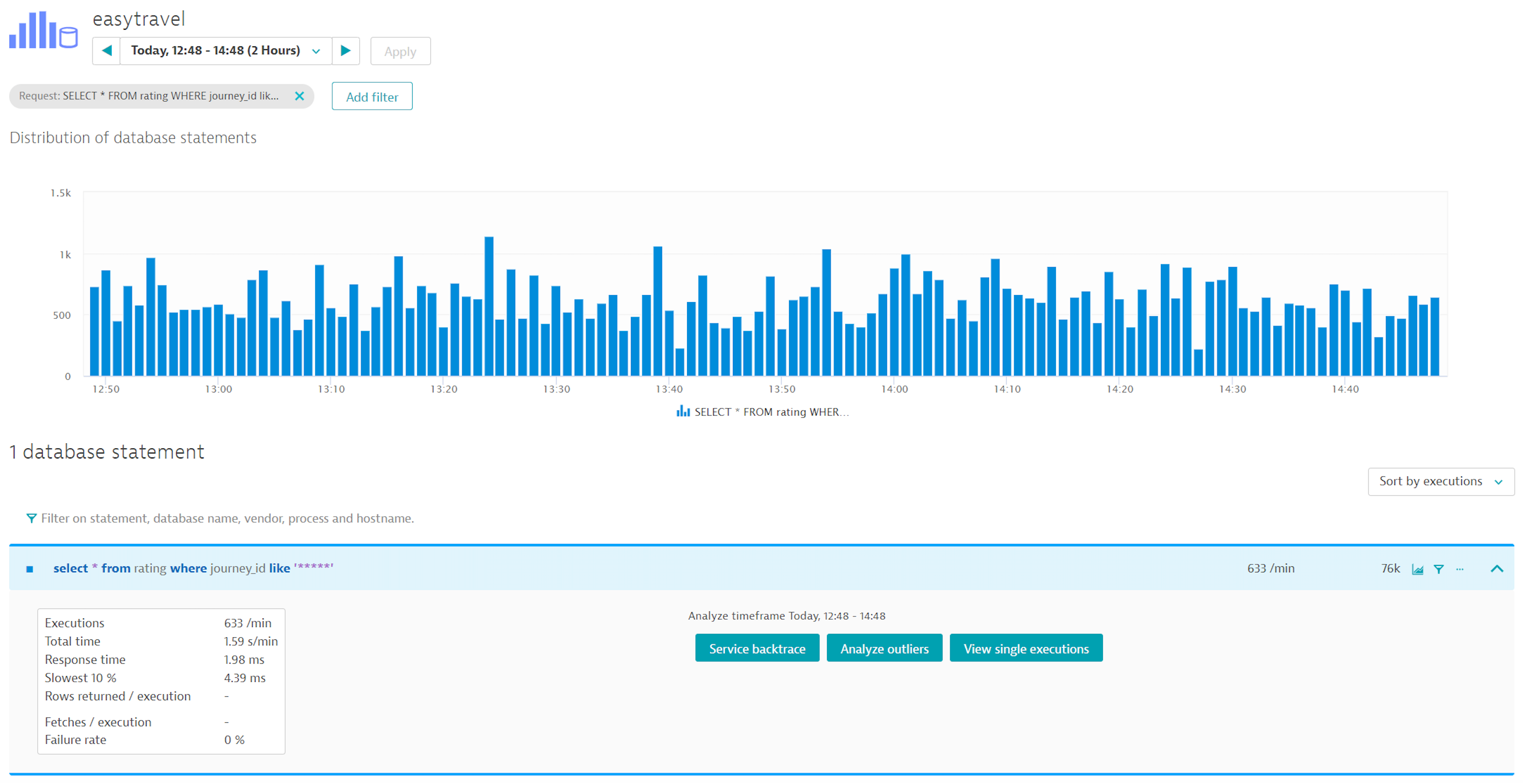The width and height of the screenshot is (1523, 783).
Task: Click the Slowest 10 % value 4.39 ms
Action: [245, 677]
